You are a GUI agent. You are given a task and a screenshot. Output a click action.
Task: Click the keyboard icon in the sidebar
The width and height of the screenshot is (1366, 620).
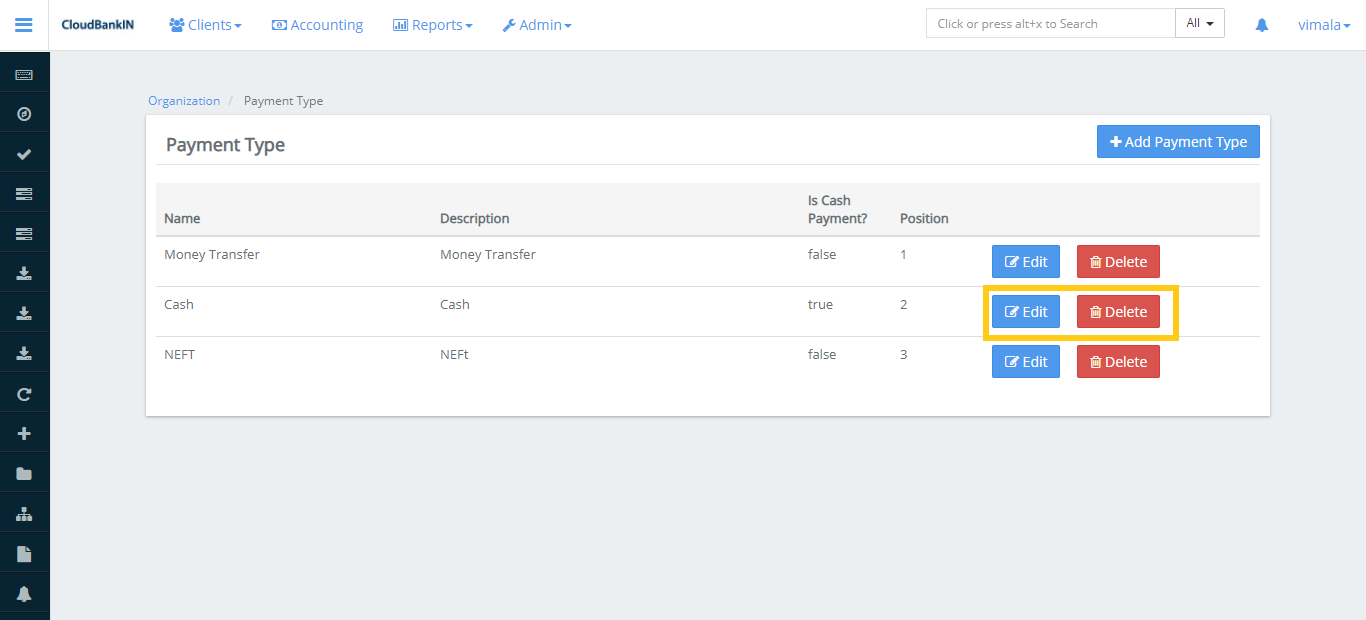click(x=24, y=75)
